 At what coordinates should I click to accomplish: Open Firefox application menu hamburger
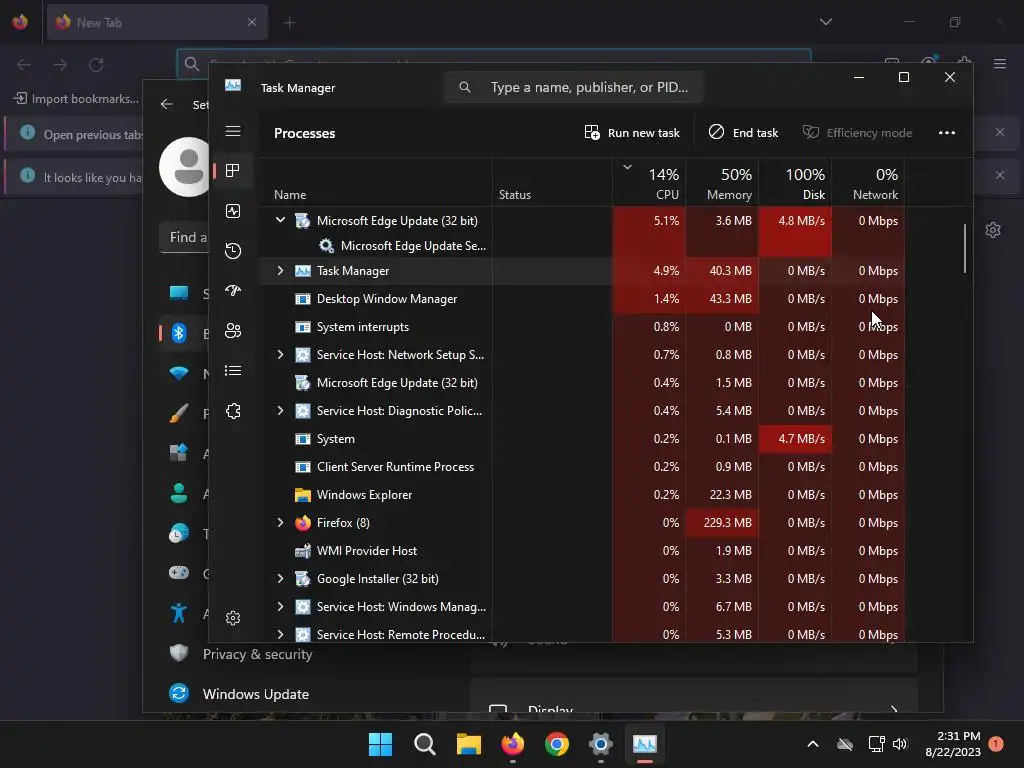999,64
